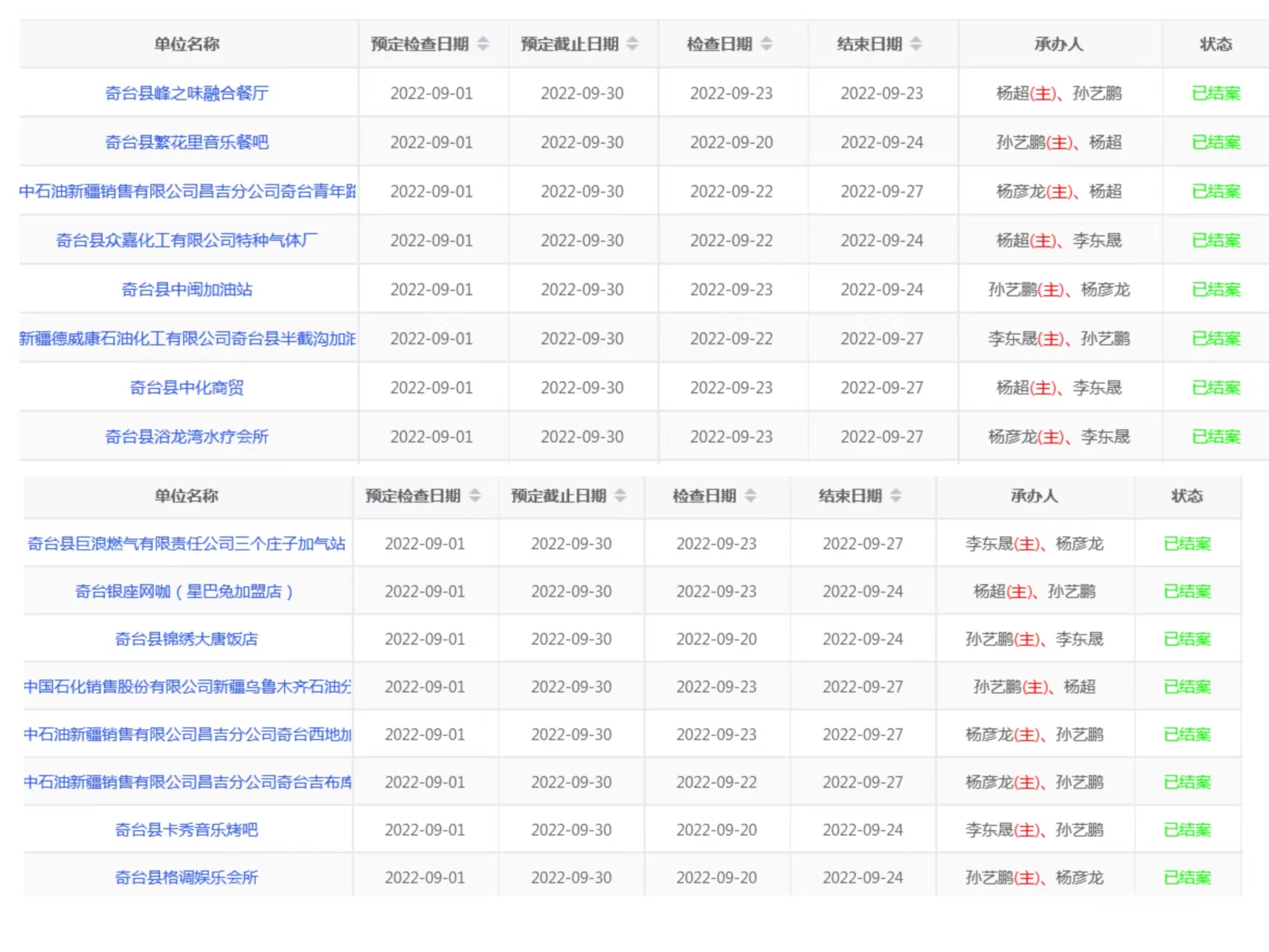Open 奇台县中闽加油站 record
Image resolution: width=1269 pixels, height=952 pixels.
coord(187,289)
